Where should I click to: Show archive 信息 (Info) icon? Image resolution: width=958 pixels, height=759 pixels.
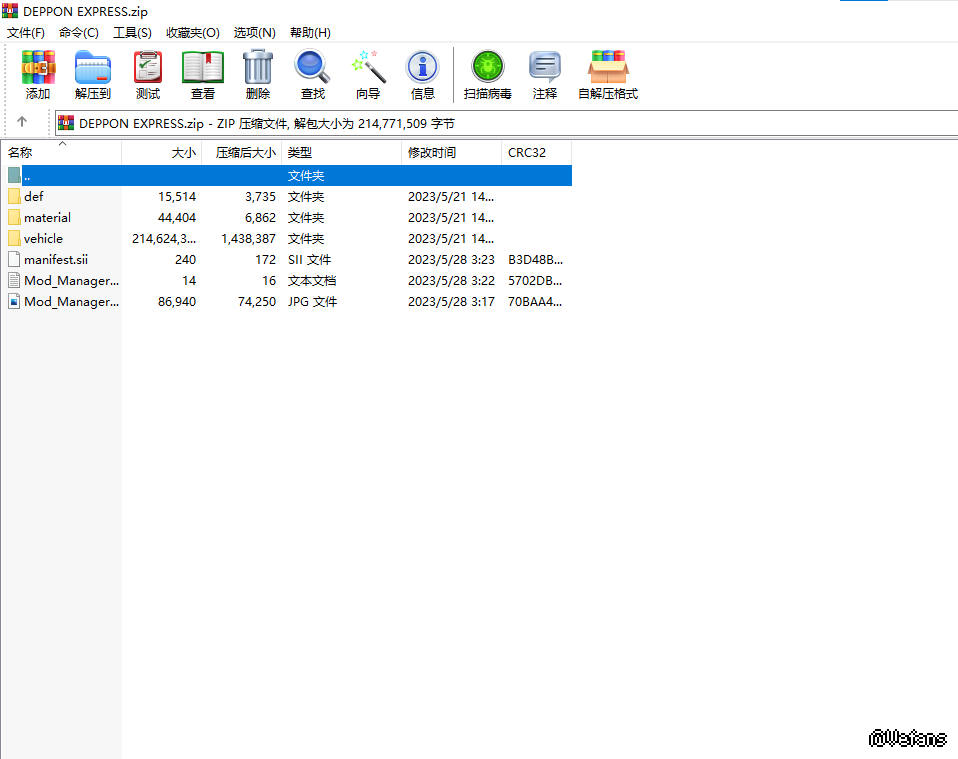pyautogui.click(x=423, y=75)
